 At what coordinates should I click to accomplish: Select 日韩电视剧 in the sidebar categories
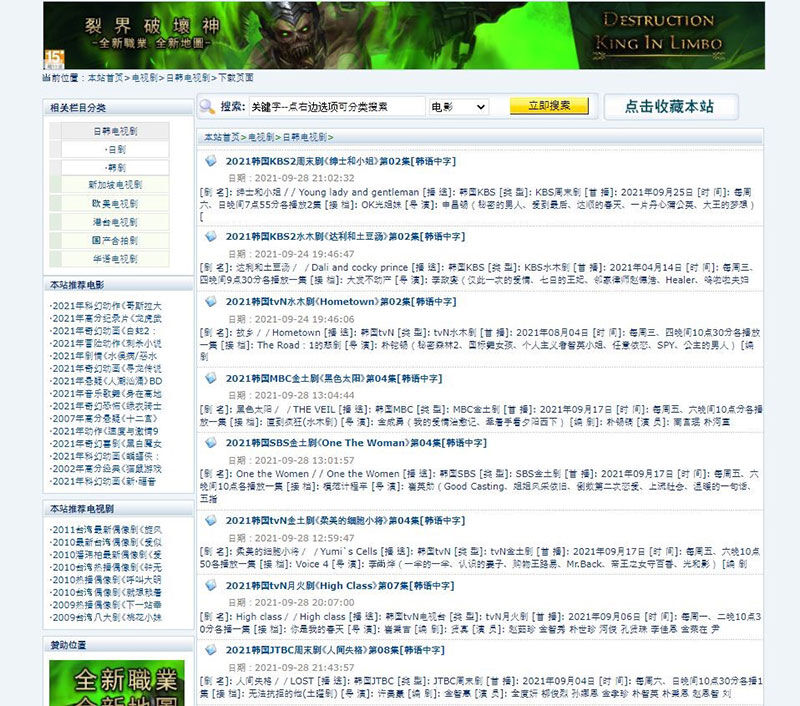coord(114,130)
